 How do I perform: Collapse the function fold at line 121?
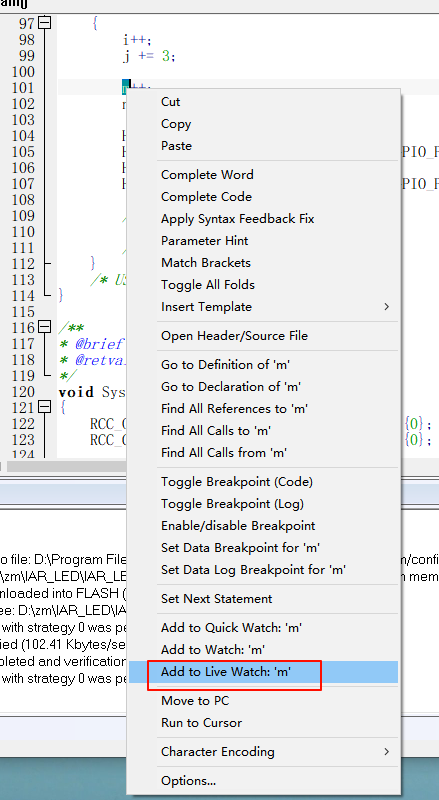point(45,408)
